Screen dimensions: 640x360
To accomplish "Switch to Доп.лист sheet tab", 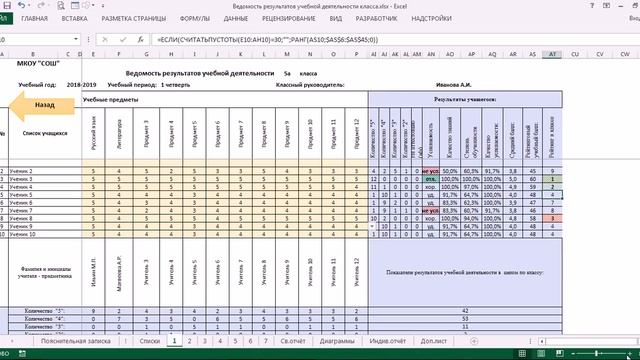I will [x=433, y=341].
